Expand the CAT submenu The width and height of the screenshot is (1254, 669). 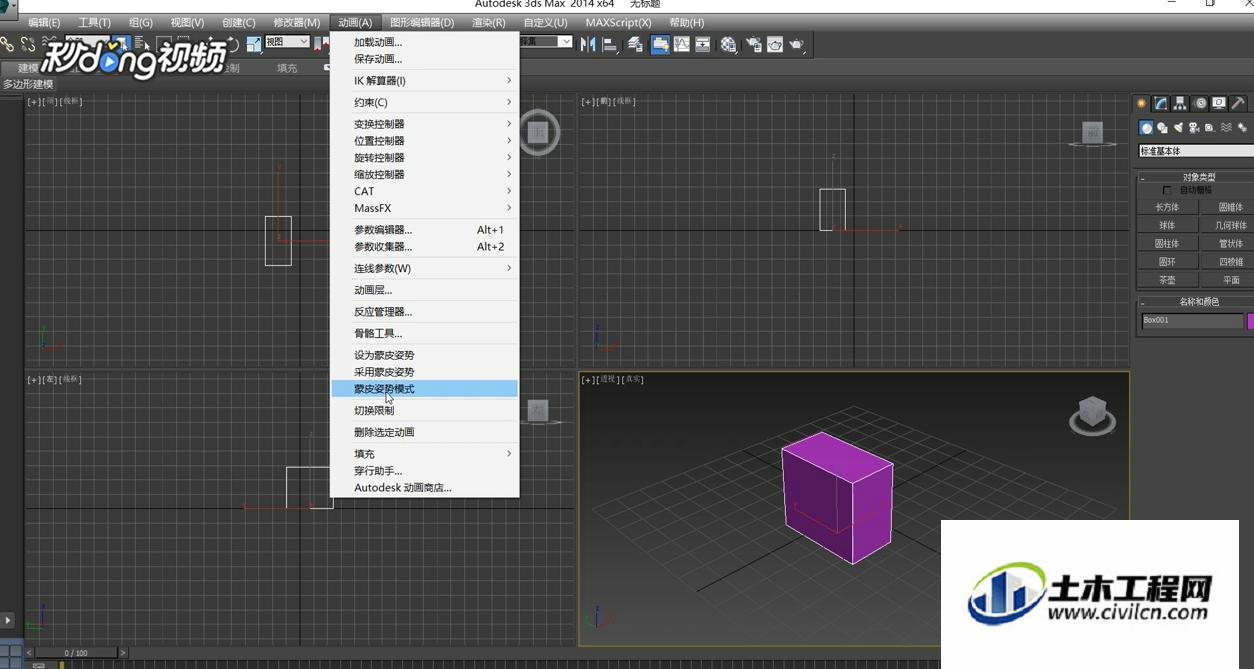(x=425, y=192)
